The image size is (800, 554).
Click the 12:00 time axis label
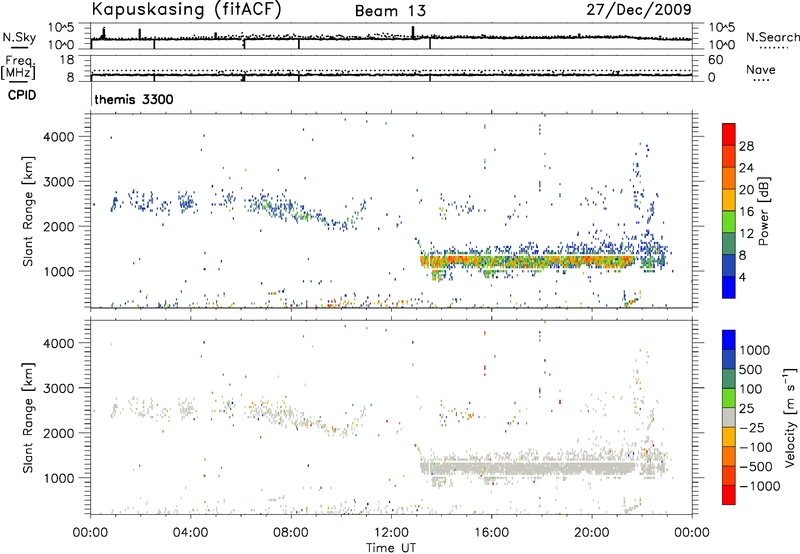(391, 533)
